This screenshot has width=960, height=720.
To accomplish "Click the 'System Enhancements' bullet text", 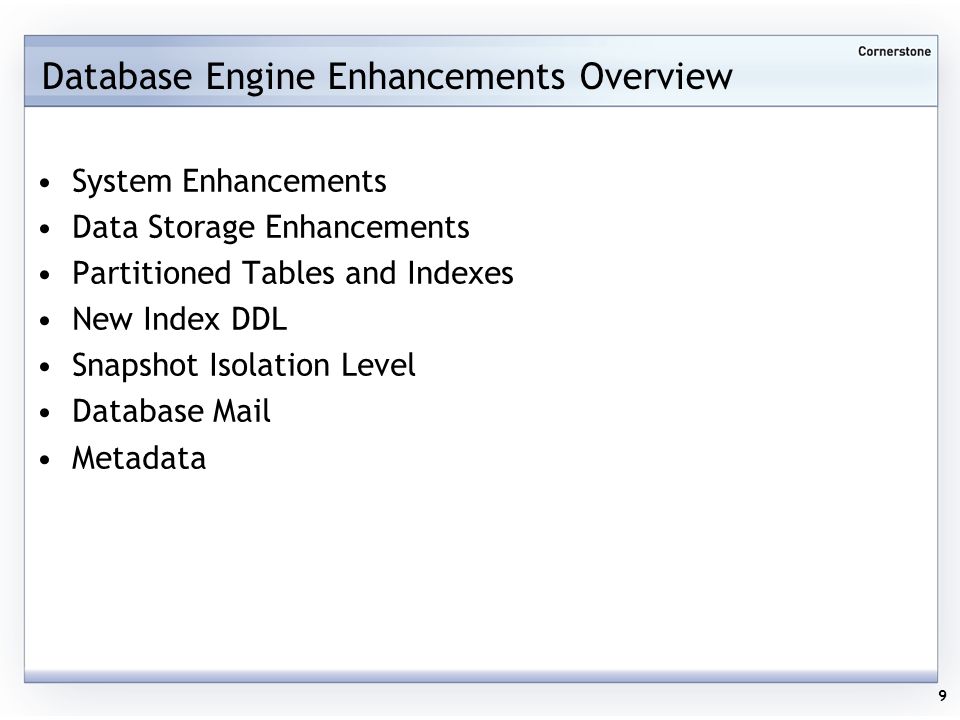I will (229, 182).
